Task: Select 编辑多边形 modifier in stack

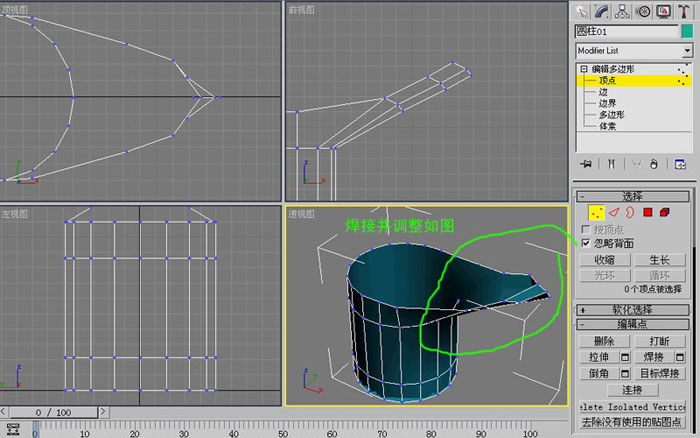Action: (613, 69)
